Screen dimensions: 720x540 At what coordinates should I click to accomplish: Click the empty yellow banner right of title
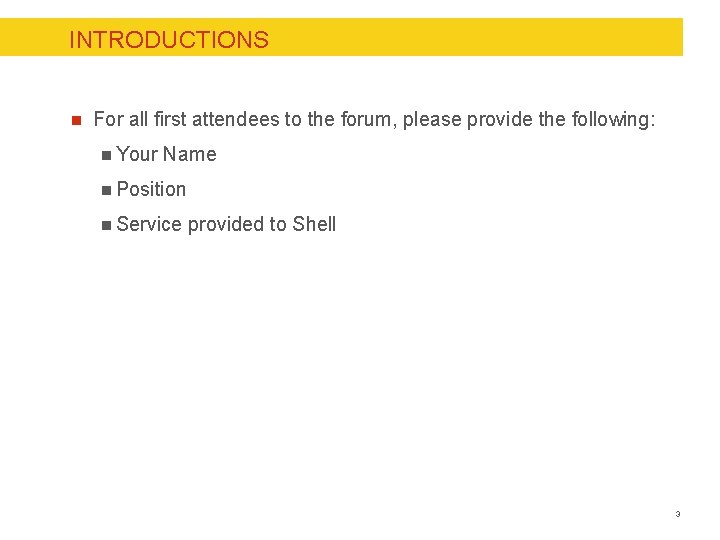(x=476, y=37)
